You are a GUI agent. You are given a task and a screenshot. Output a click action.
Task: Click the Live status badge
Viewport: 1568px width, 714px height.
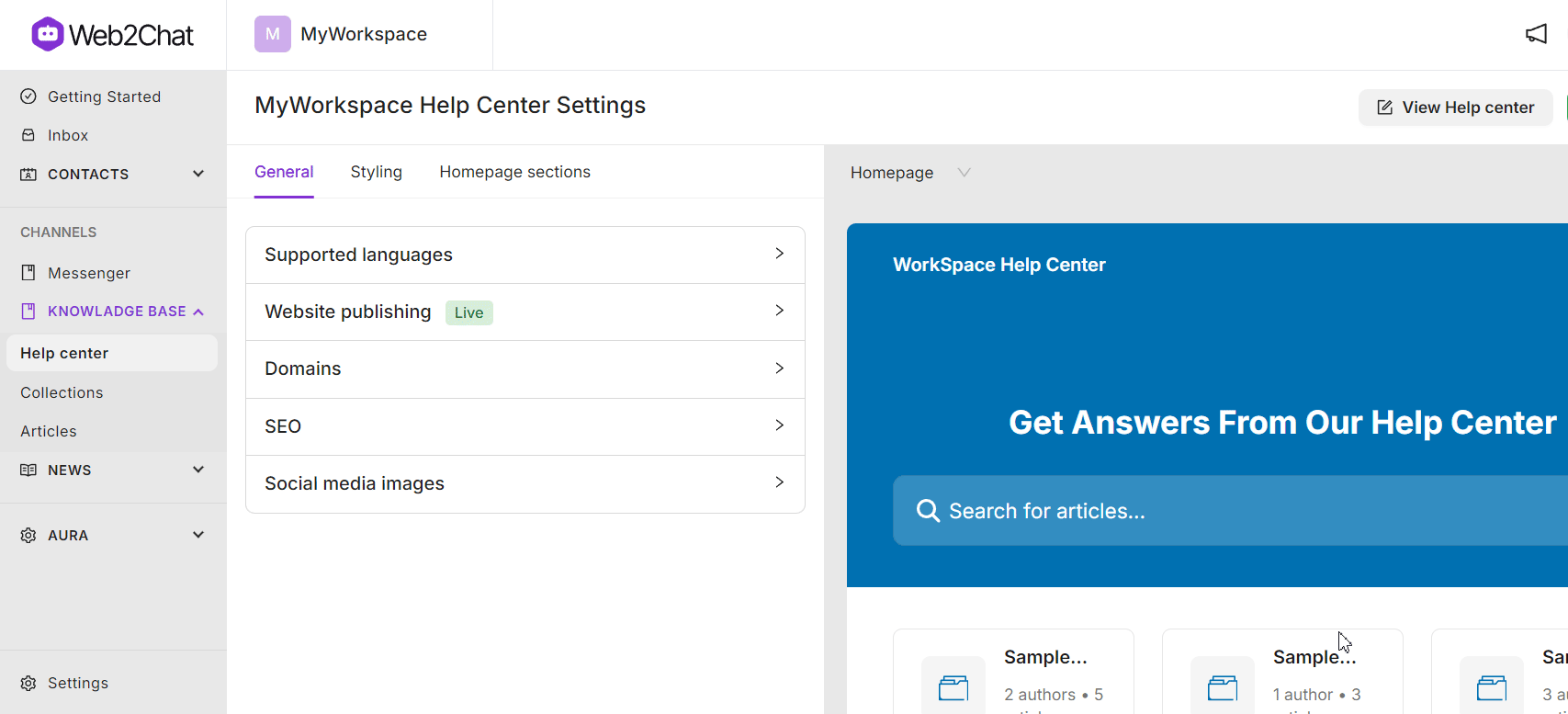point(468,312)
